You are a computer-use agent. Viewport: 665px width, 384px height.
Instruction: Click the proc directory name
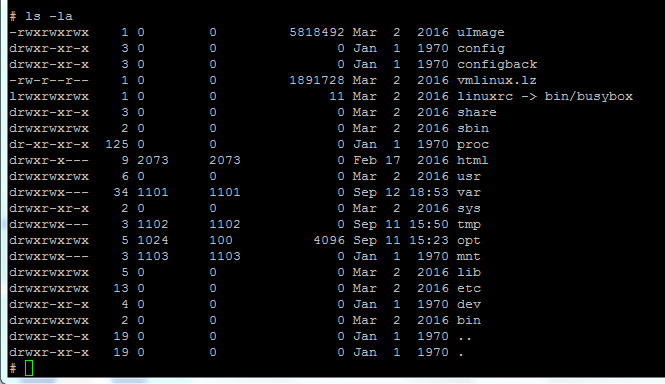(473, 145)
